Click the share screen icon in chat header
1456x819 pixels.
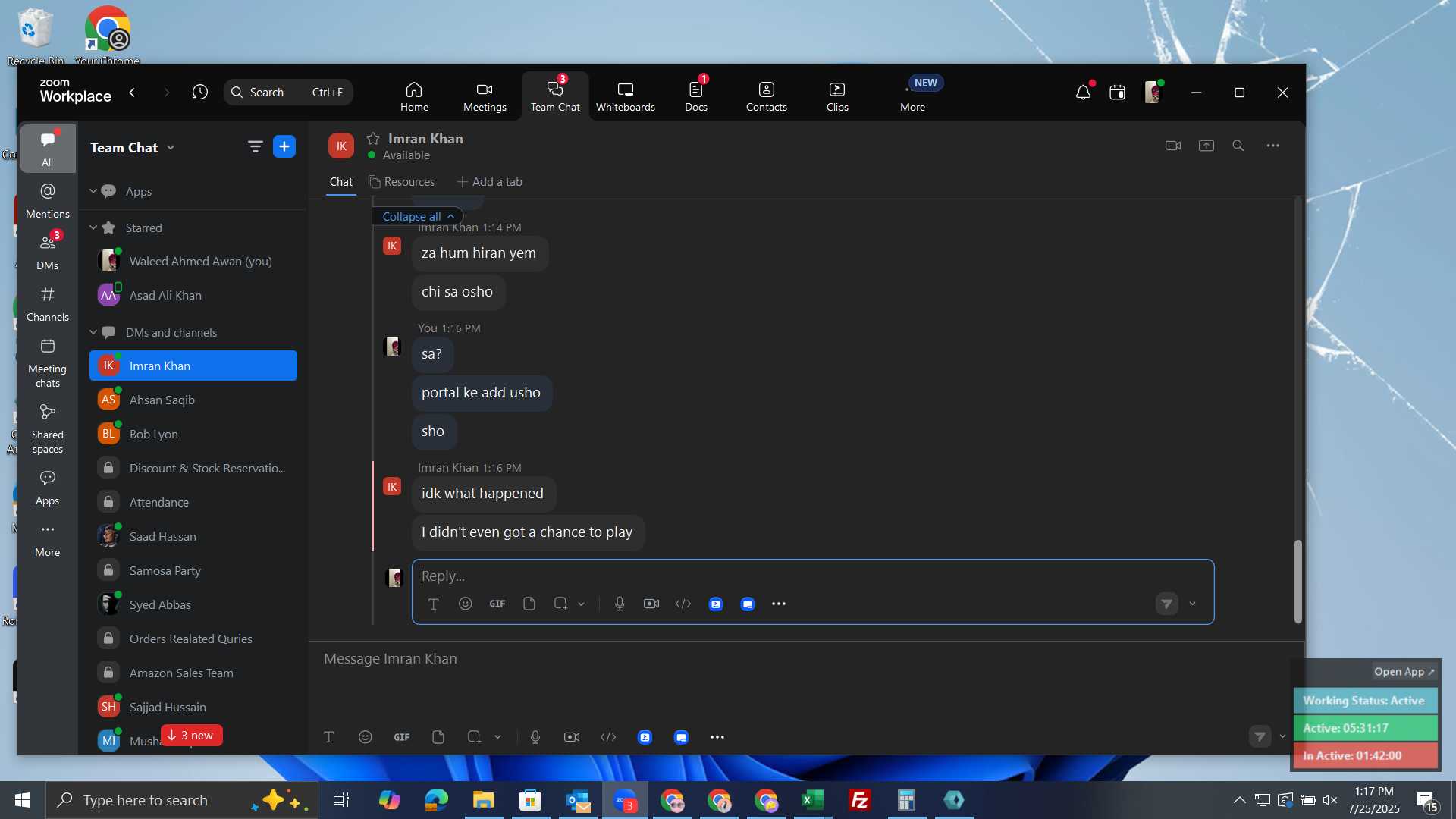pos(1207,146)
